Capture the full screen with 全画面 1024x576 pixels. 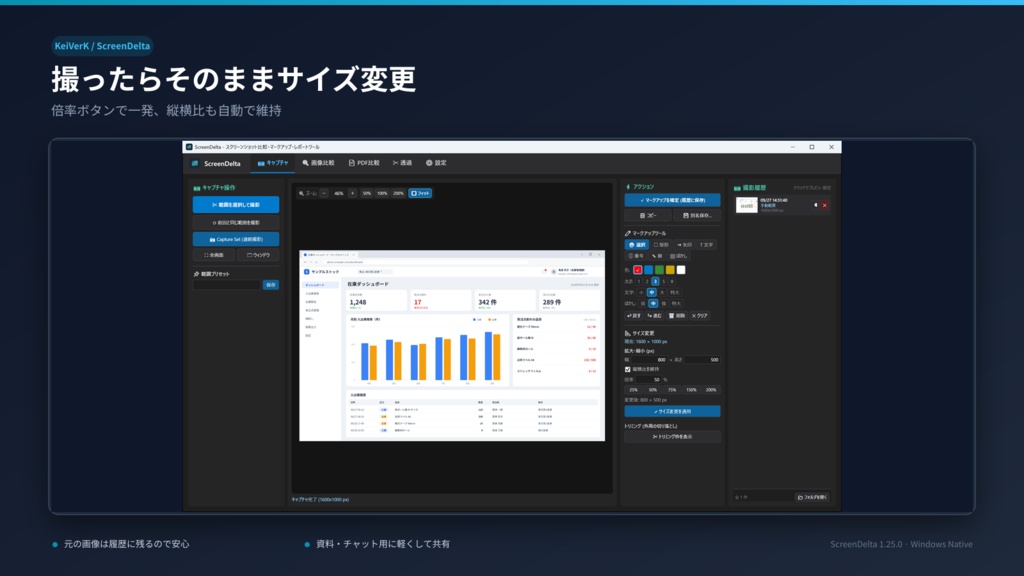[x=214, y=255]
